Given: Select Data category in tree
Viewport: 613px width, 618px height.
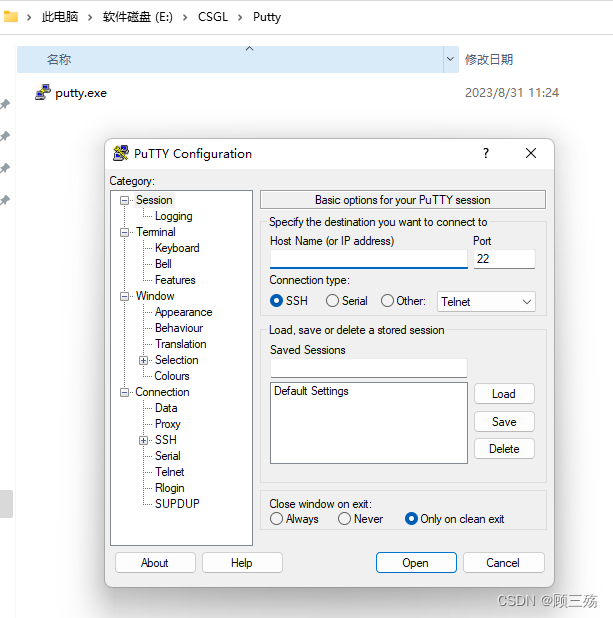Looking at the screenshot, I should tap(166, 408).
